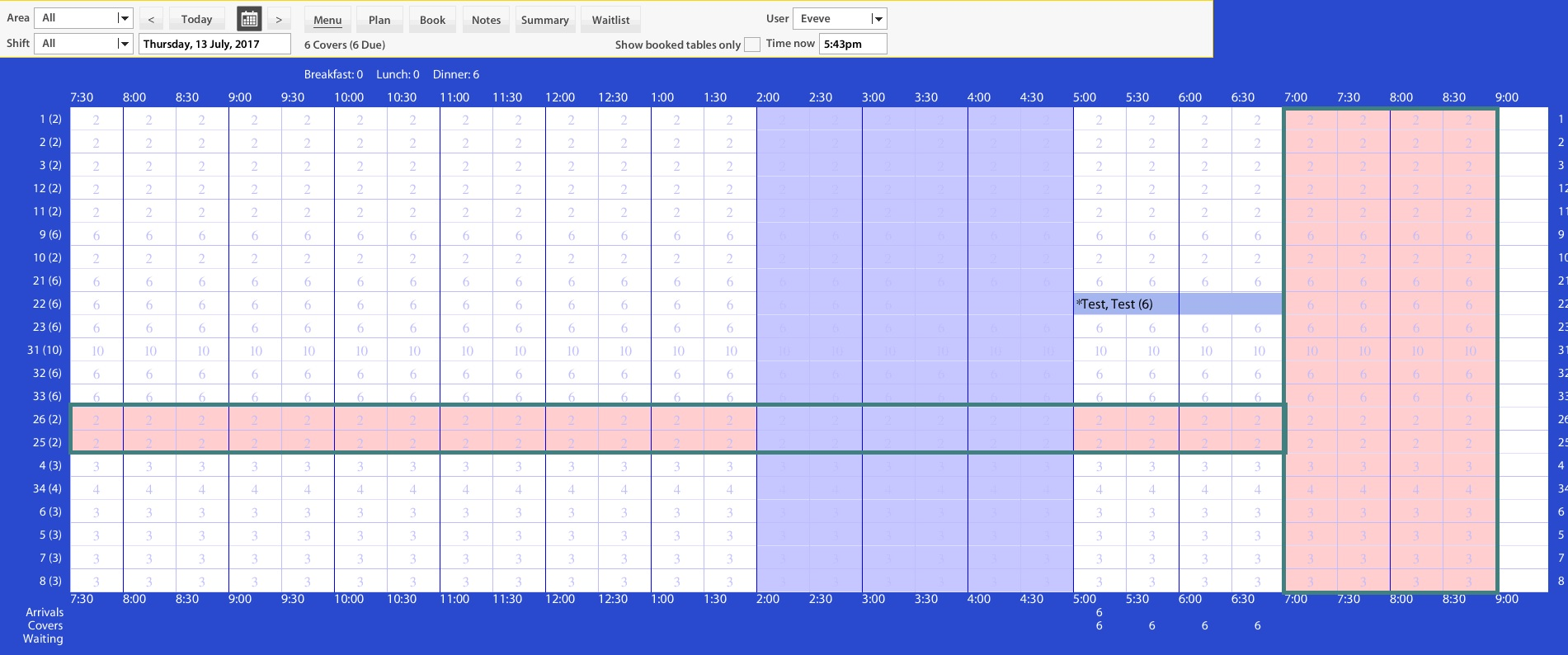Image resolution: width=1568 pixels, height=655 pixels.
Task: Click the 5:00 header in the top time row
Action: coord(1085,97)
